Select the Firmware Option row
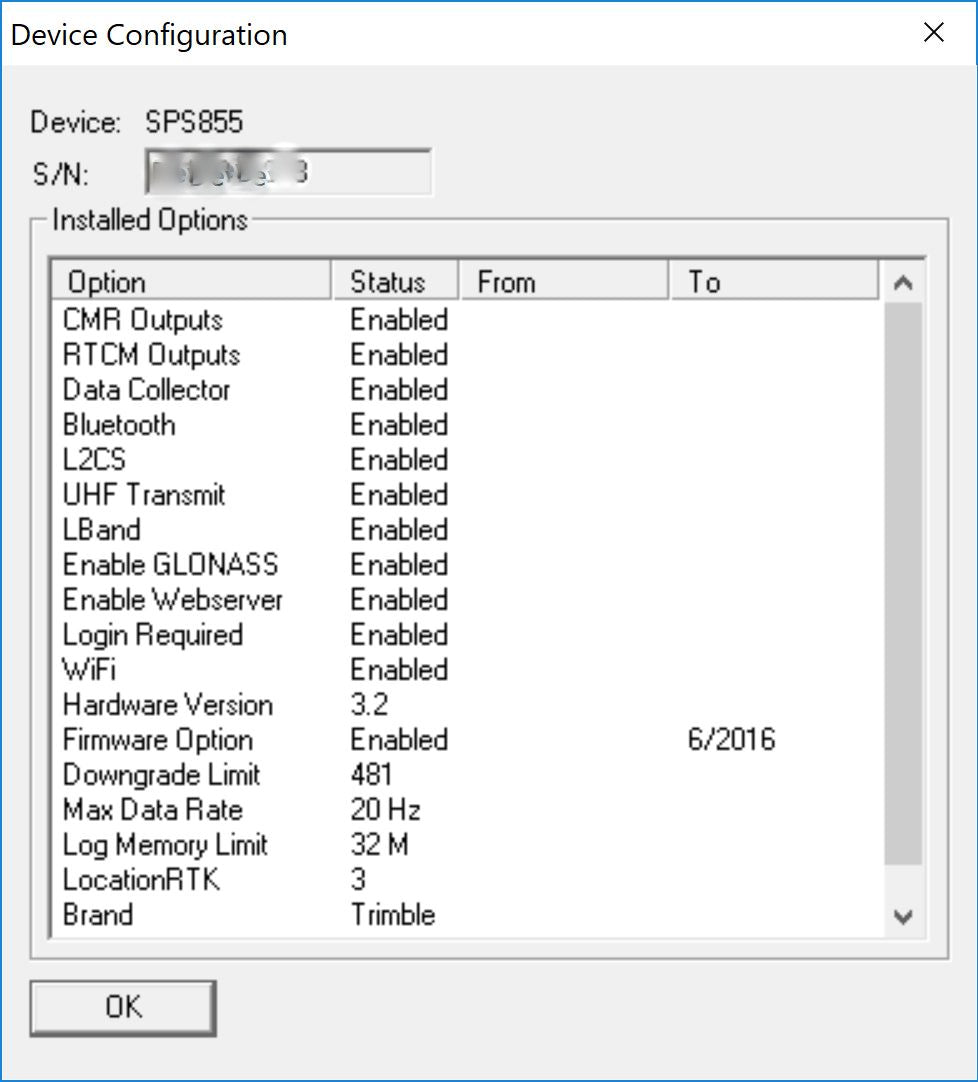 point(157,740)
